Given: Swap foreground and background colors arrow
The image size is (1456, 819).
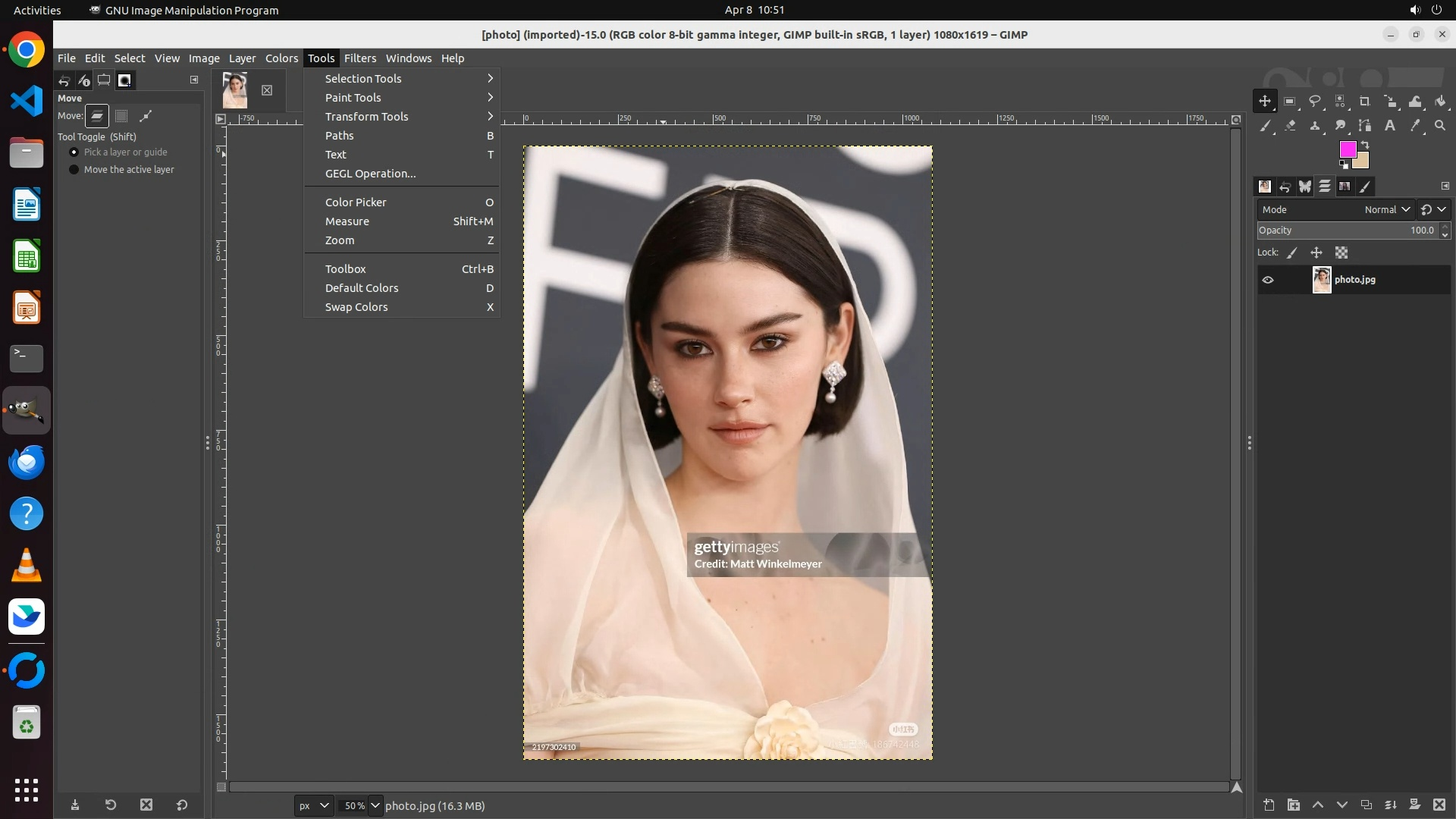Looking at the screenshot, I should (x=1365, y=144).
